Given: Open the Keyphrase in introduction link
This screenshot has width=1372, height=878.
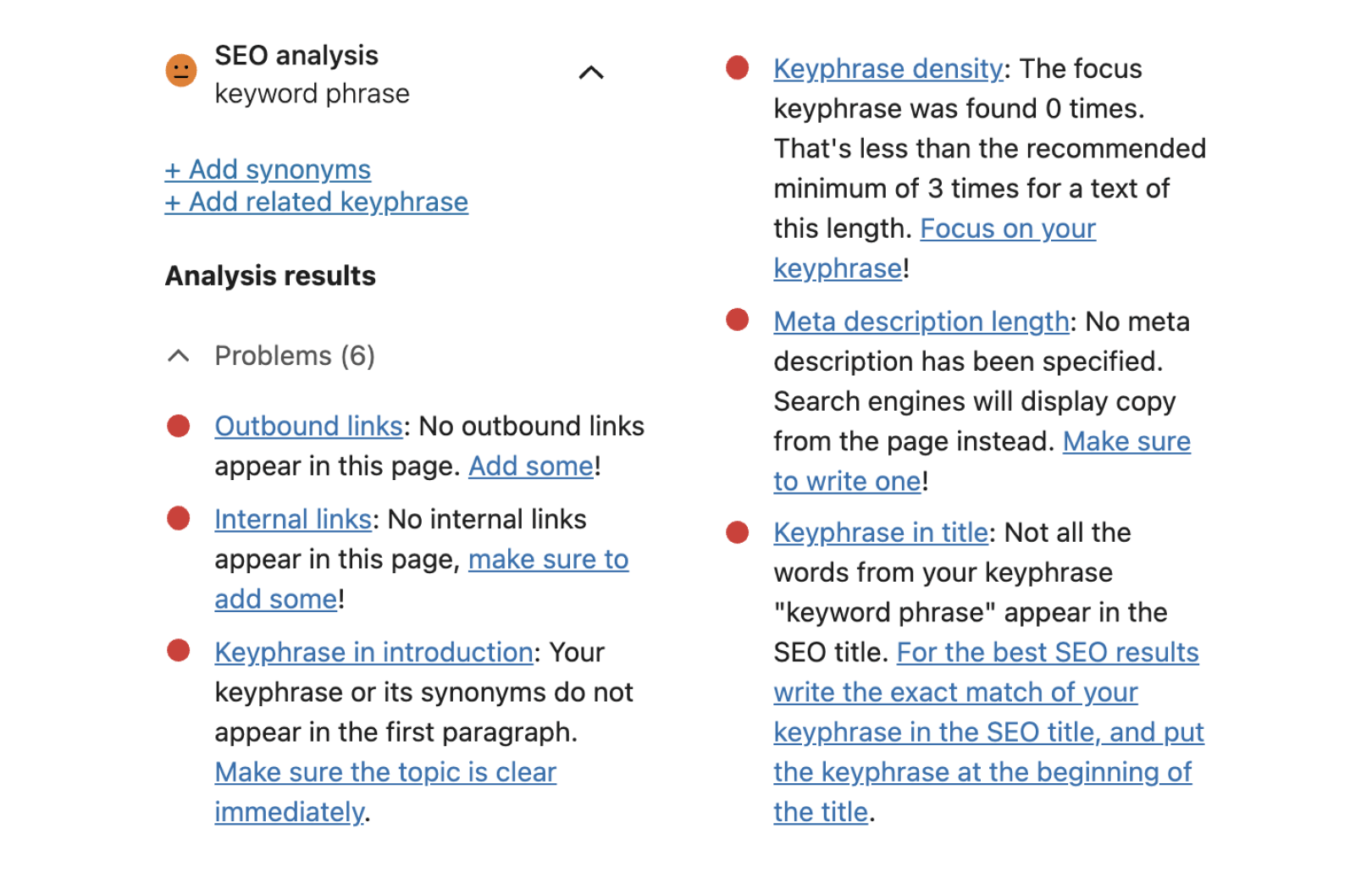Looking at the screenshot, I should tap(373, 652).
